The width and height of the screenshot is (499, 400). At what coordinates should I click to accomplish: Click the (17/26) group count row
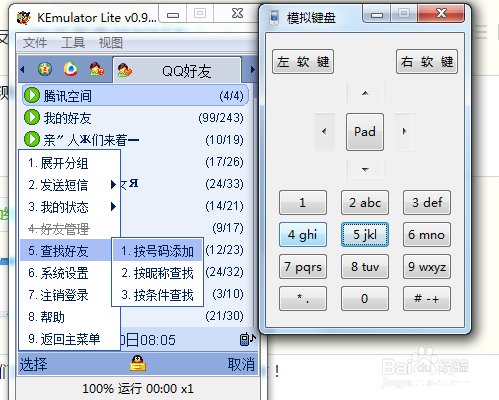(x=224, y=162)
